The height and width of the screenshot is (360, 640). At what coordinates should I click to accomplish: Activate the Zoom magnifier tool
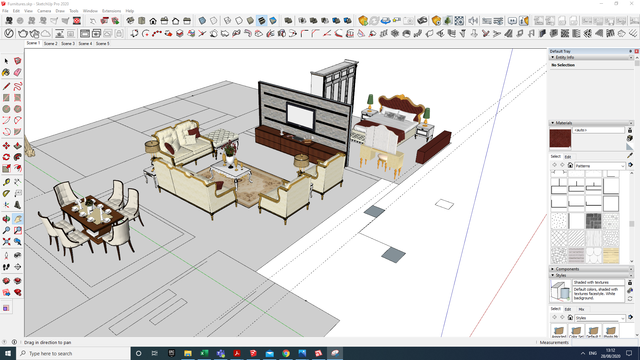point(6,231)
